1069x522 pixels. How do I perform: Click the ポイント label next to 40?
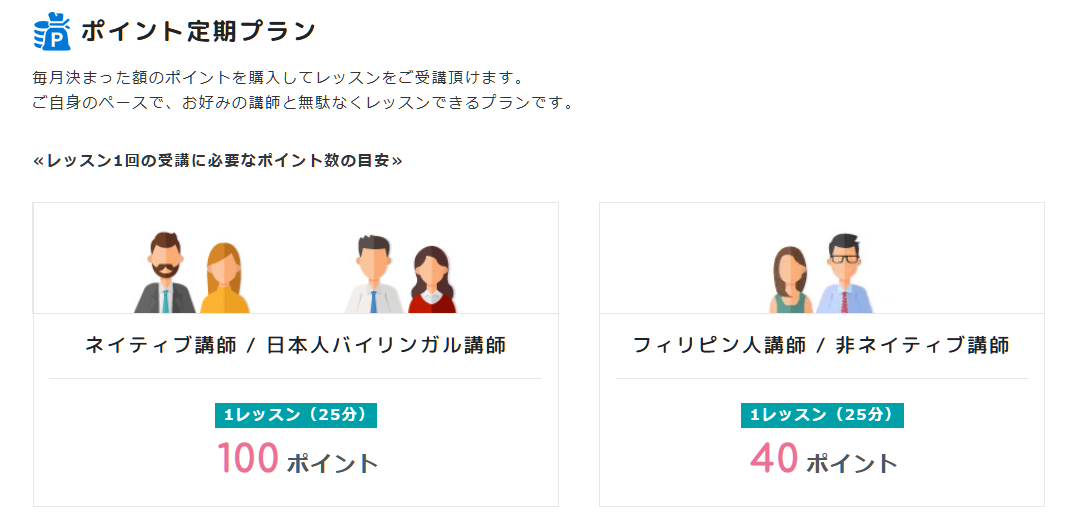tap(852, 464)
